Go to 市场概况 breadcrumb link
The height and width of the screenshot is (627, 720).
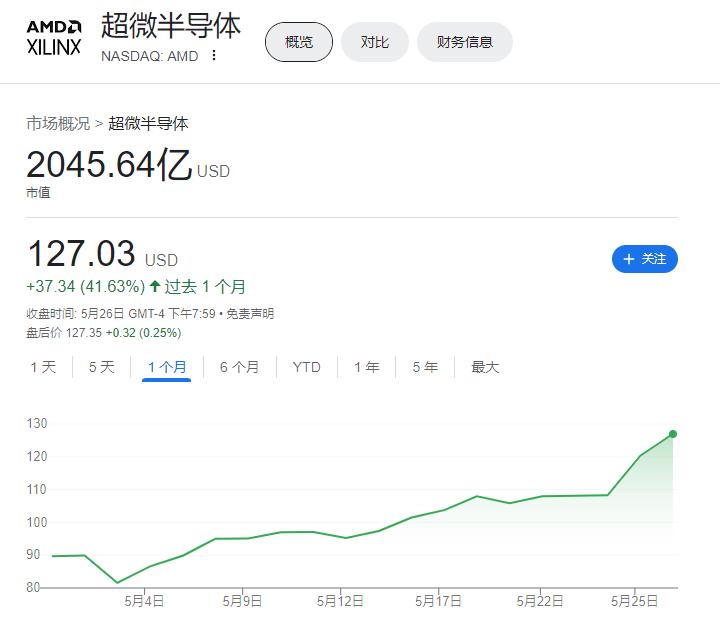click(x=58, y=124)
